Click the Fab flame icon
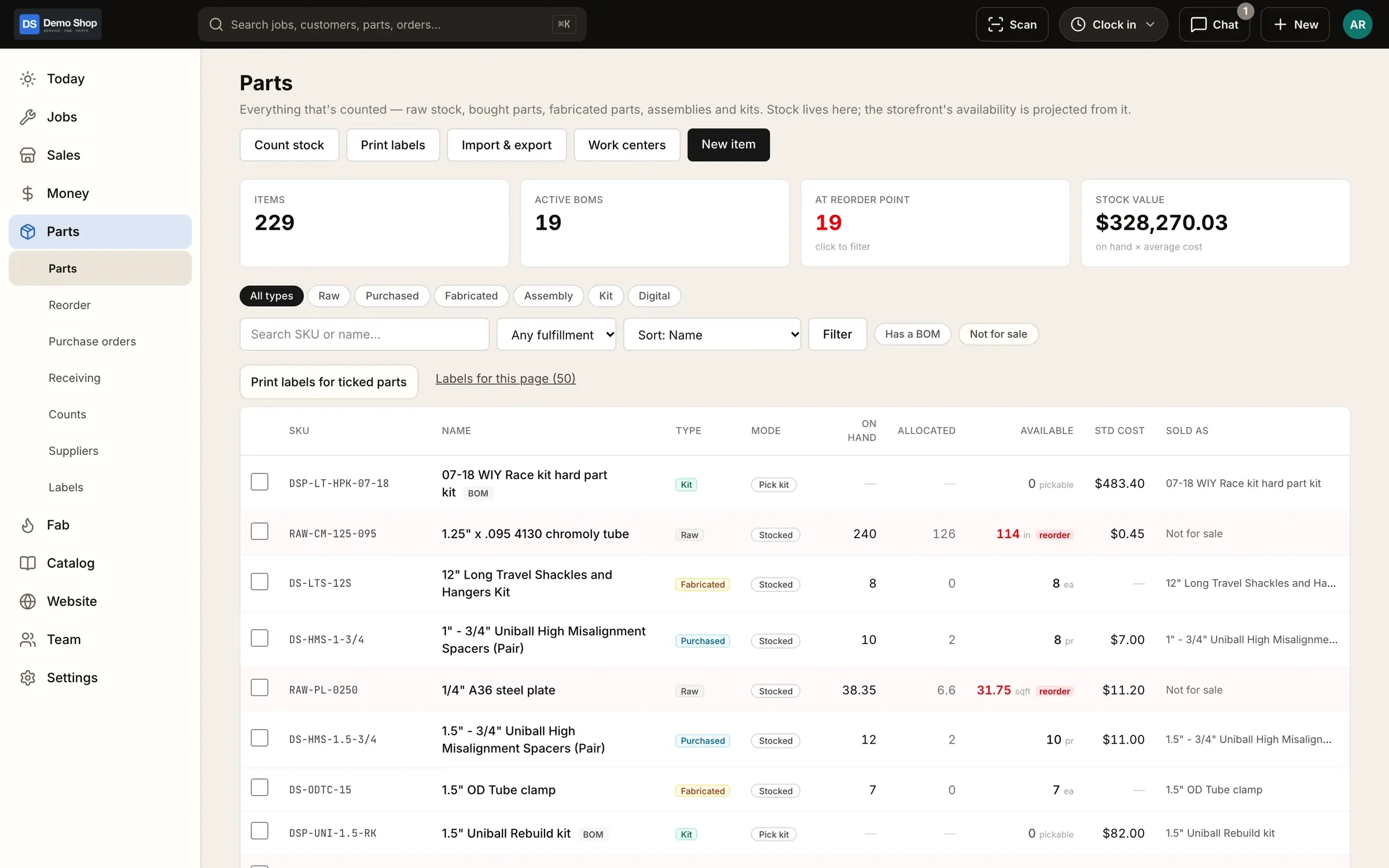Viewport: 1389px width, 868px height. [28, 525]
